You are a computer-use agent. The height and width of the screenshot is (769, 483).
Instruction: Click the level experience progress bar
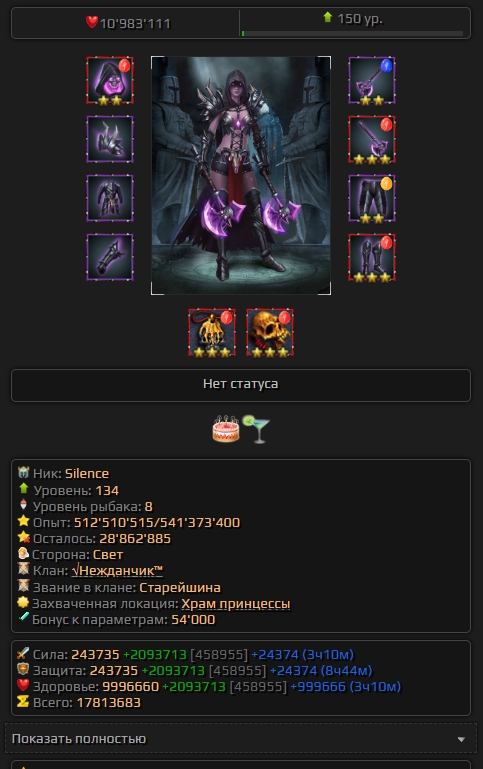353,33
